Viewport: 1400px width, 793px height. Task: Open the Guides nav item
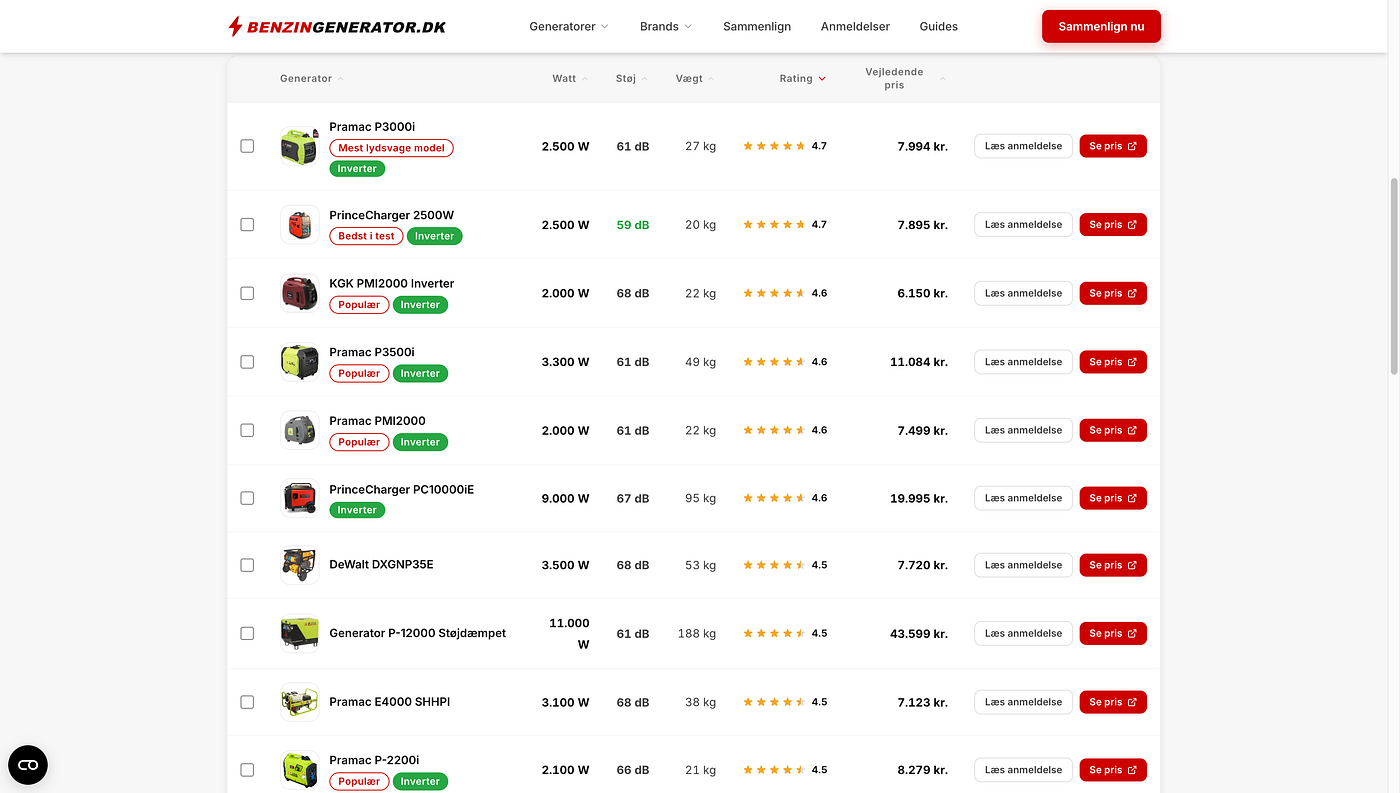[939, 27]
